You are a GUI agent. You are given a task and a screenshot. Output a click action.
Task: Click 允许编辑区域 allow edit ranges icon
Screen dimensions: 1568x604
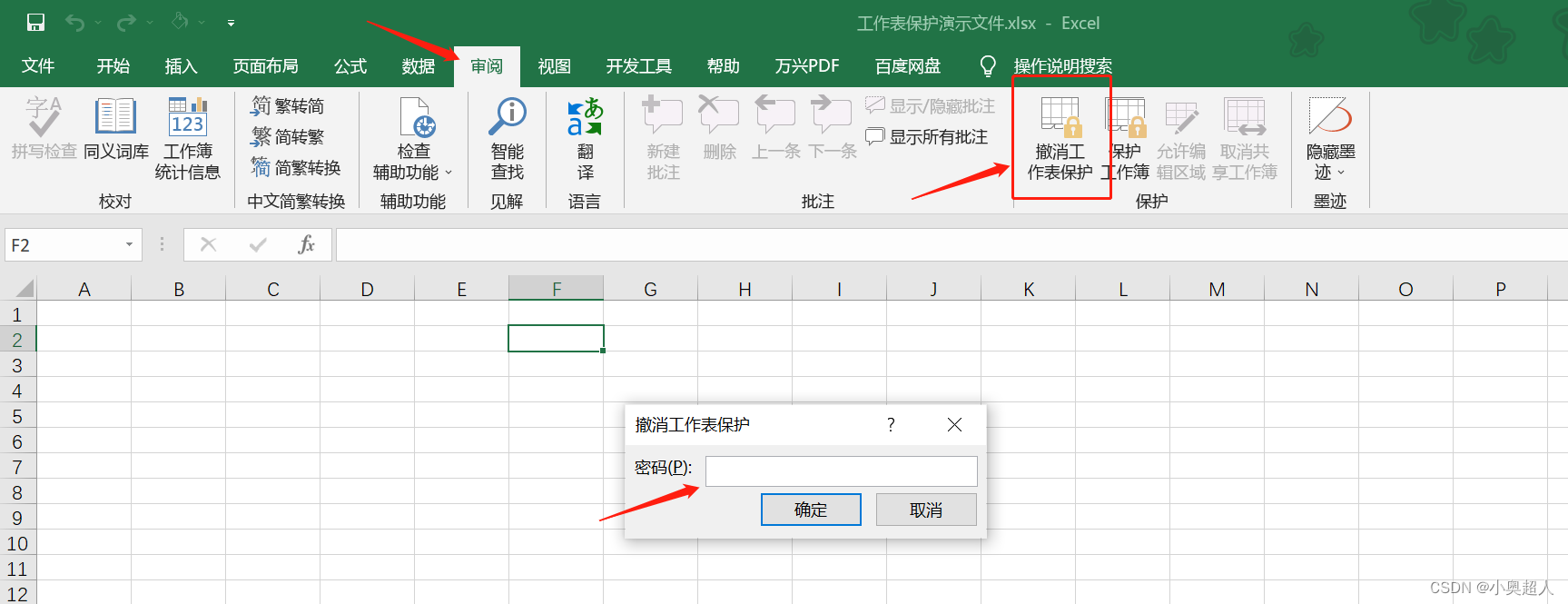(x=1181, y=138)
